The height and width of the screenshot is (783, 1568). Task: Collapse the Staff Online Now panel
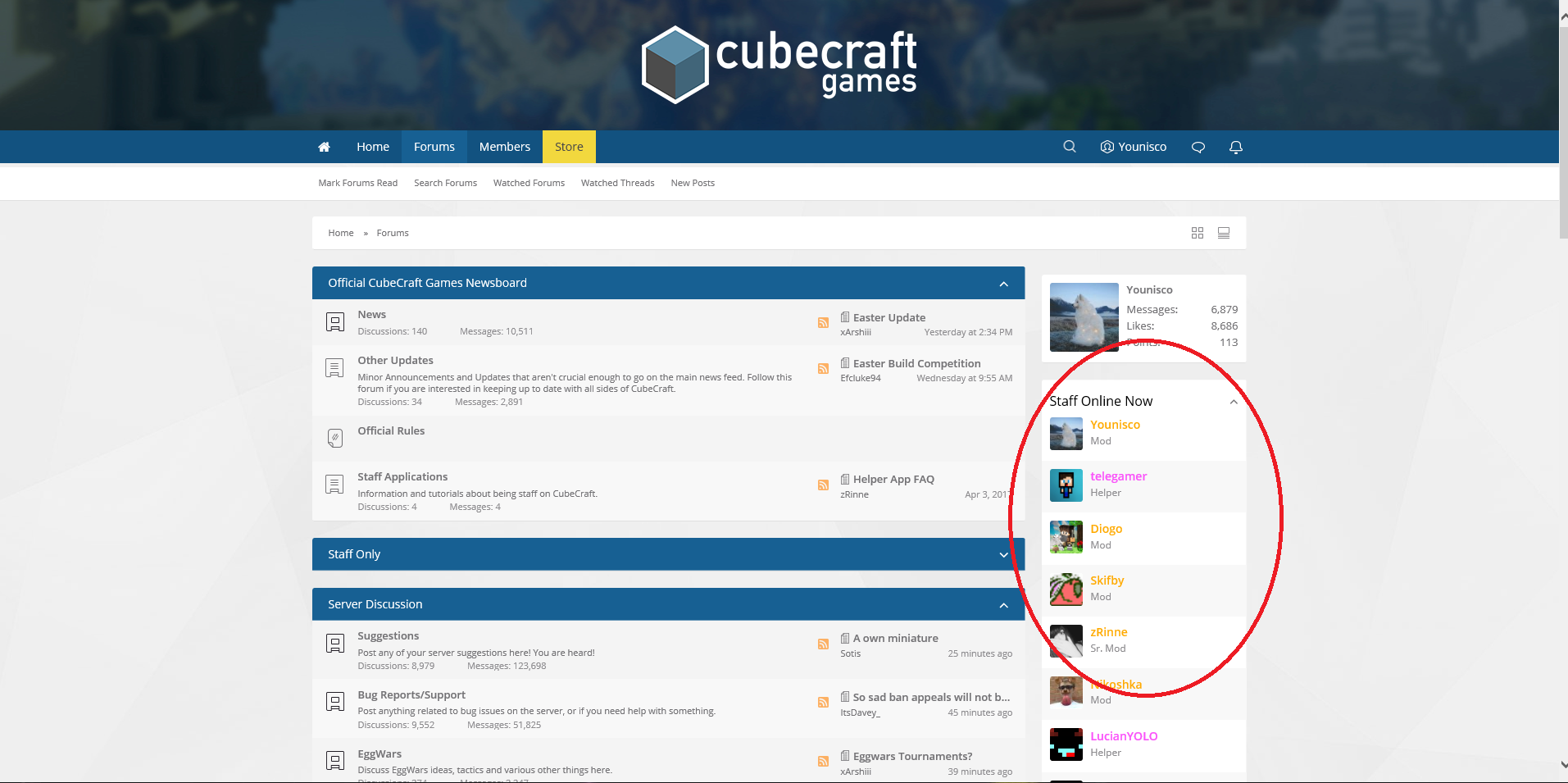pos(1234,402)
